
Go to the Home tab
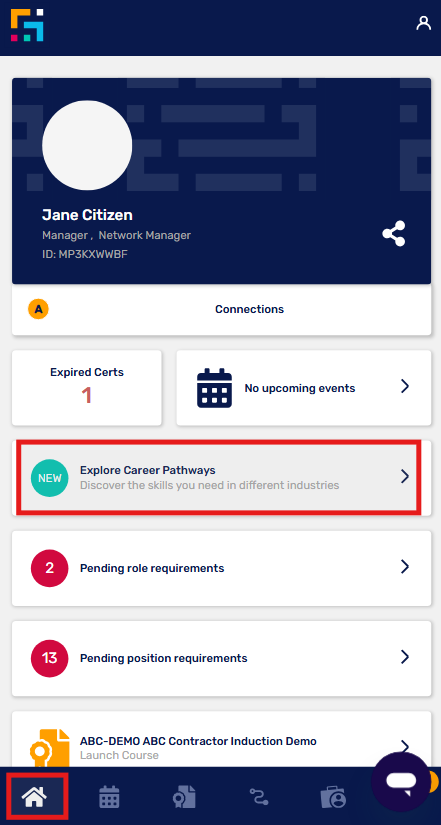pos(34,798)
